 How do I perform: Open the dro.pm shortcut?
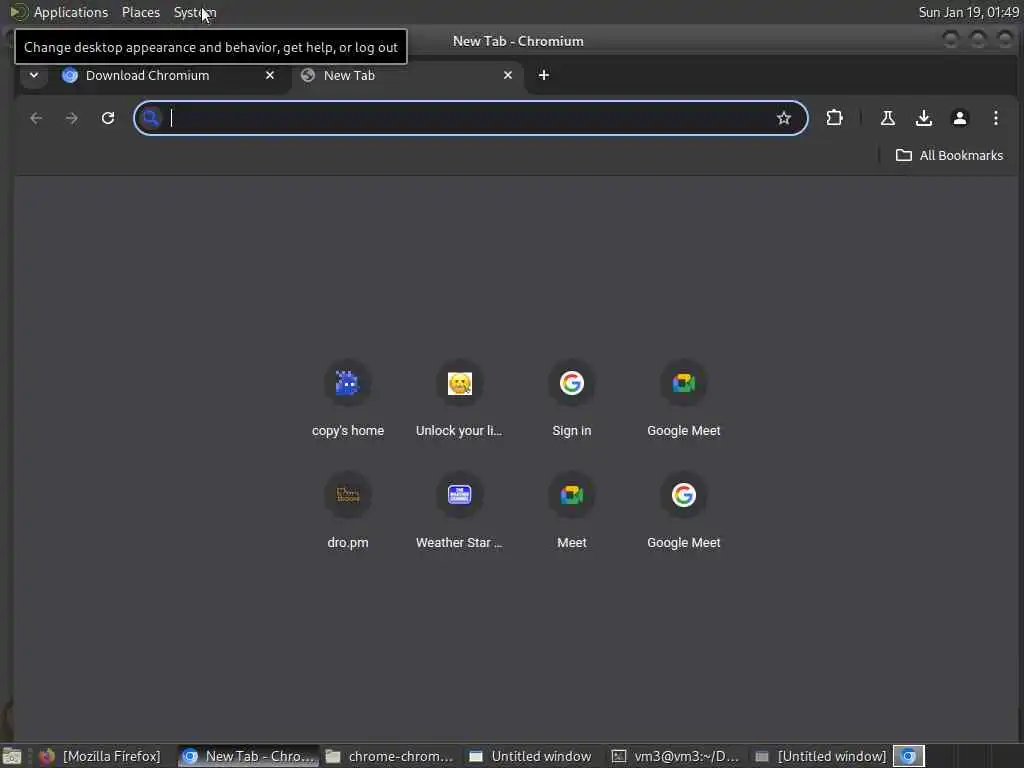pyautogui.click(x=347, y=511)
